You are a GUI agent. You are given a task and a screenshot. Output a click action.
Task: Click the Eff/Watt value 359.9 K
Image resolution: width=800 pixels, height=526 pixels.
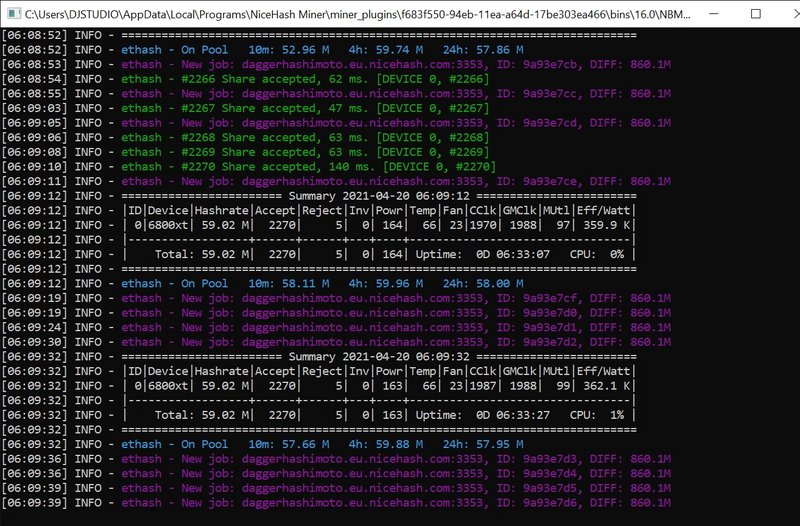coord(607,225)
